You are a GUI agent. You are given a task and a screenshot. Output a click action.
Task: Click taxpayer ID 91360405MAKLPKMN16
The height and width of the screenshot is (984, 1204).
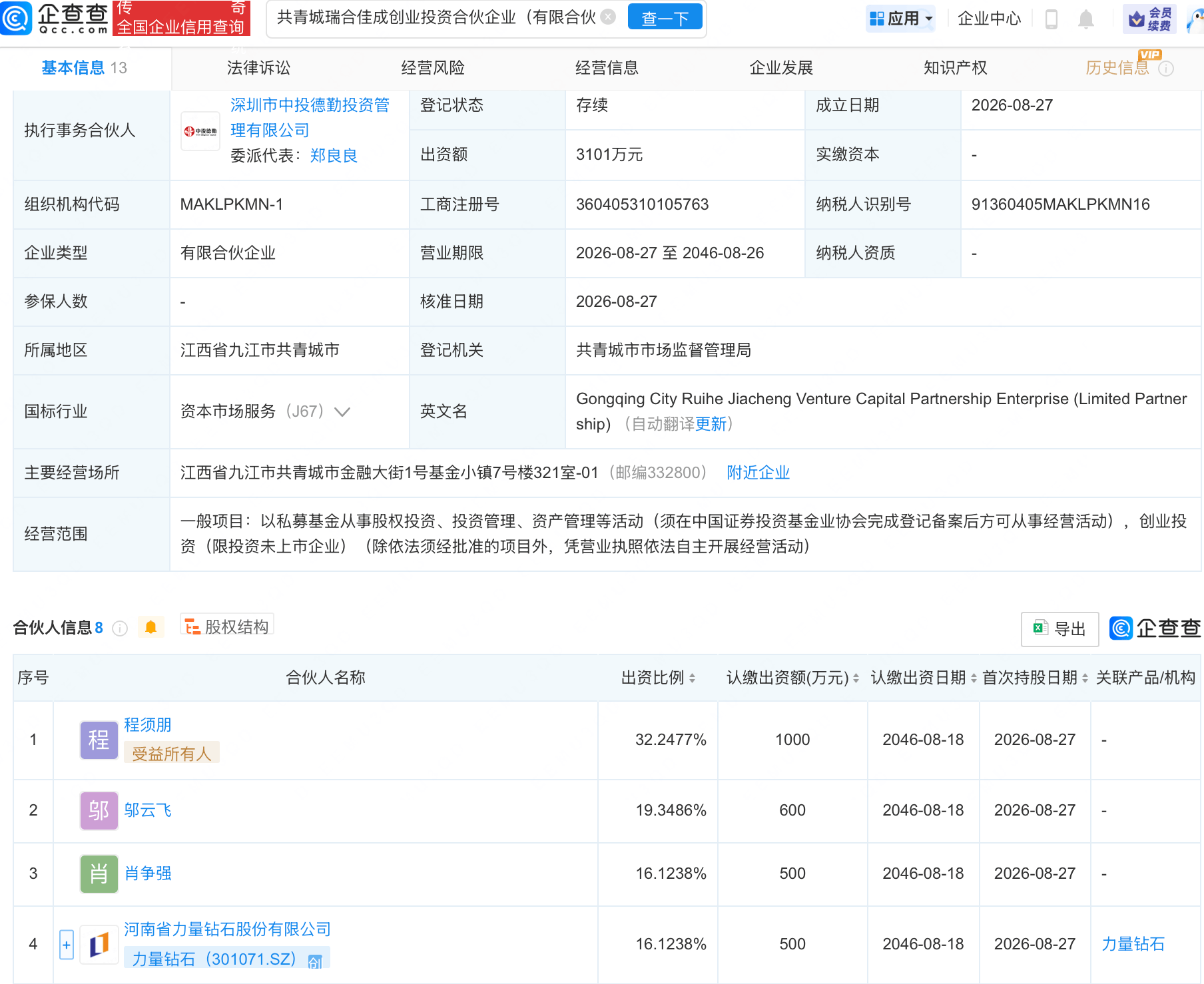tap(1060, 204)
